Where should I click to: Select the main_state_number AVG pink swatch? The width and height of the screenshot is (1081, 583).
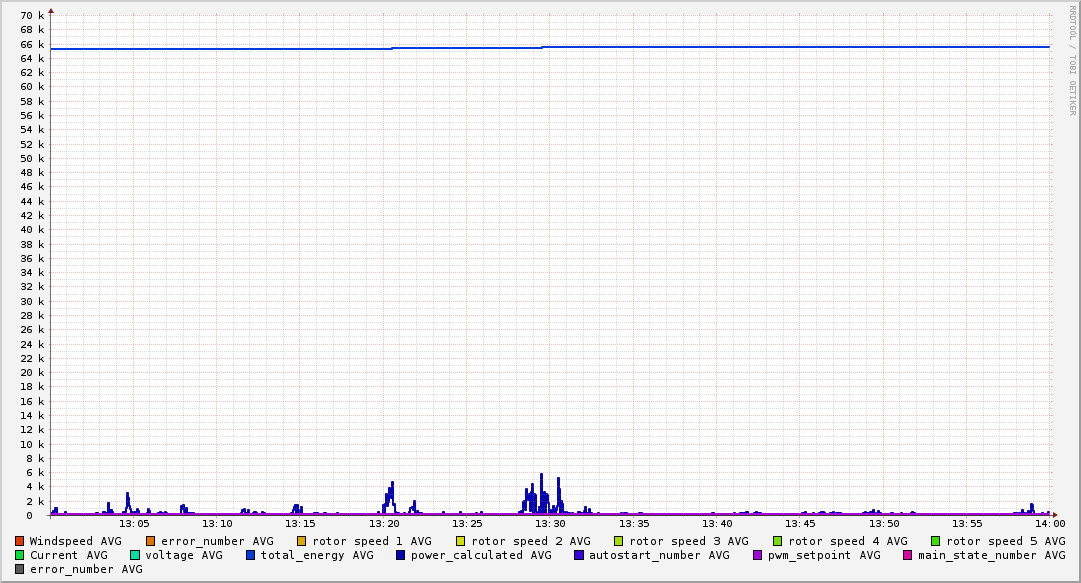tap(908, 555)
